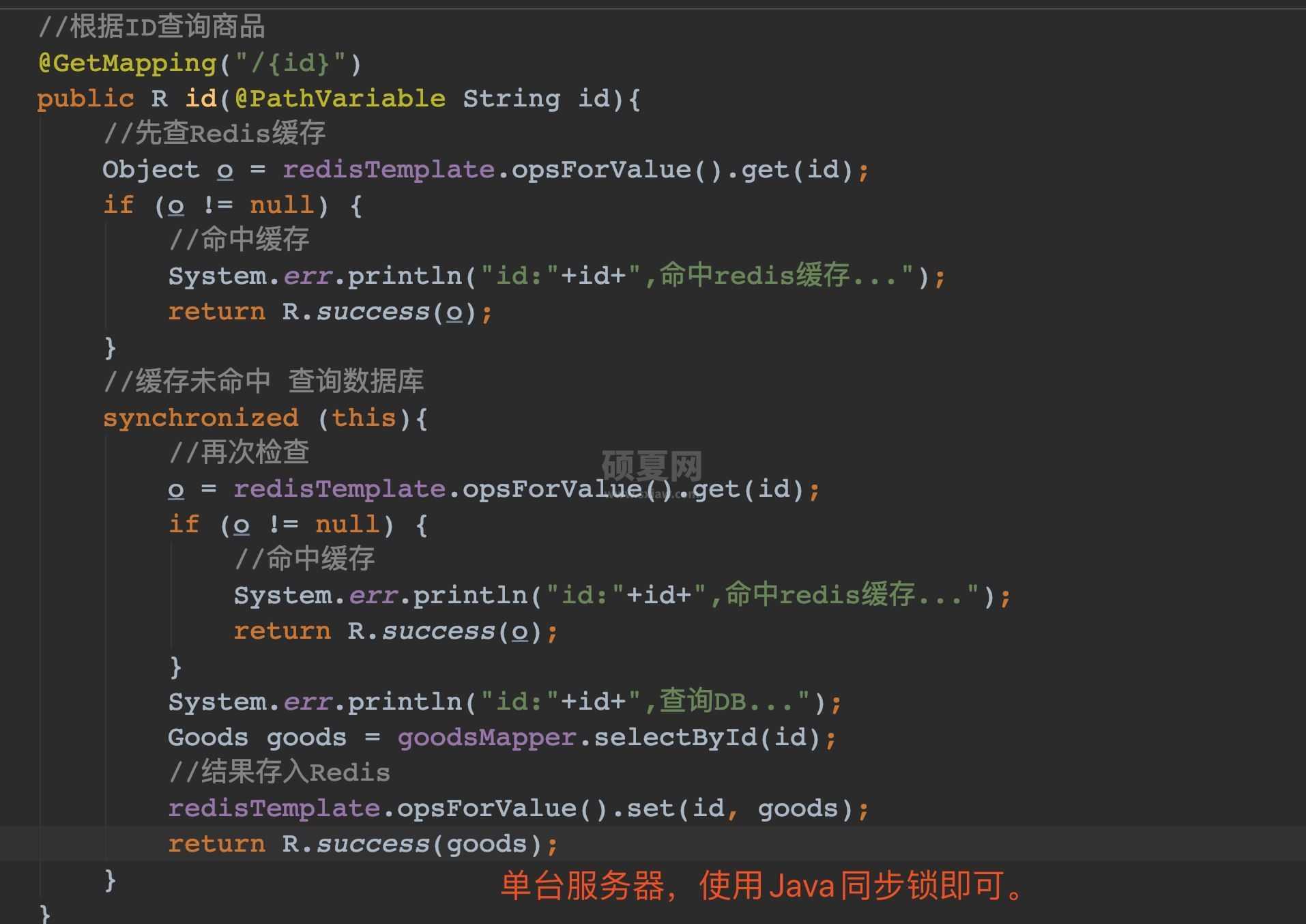Click the @GetMapping annotation
This screenshot has width=1306, height=924.
128,63
